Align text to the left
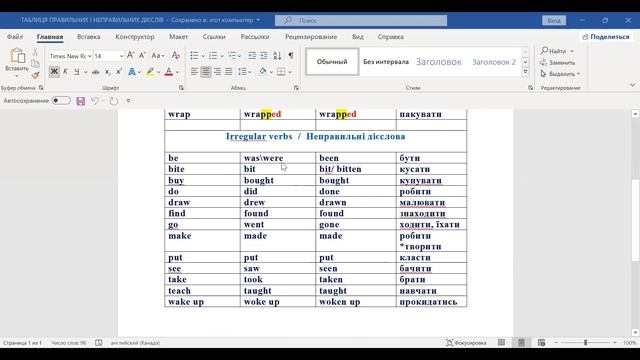Screen dimensions: 640x360 pos(194,72)
